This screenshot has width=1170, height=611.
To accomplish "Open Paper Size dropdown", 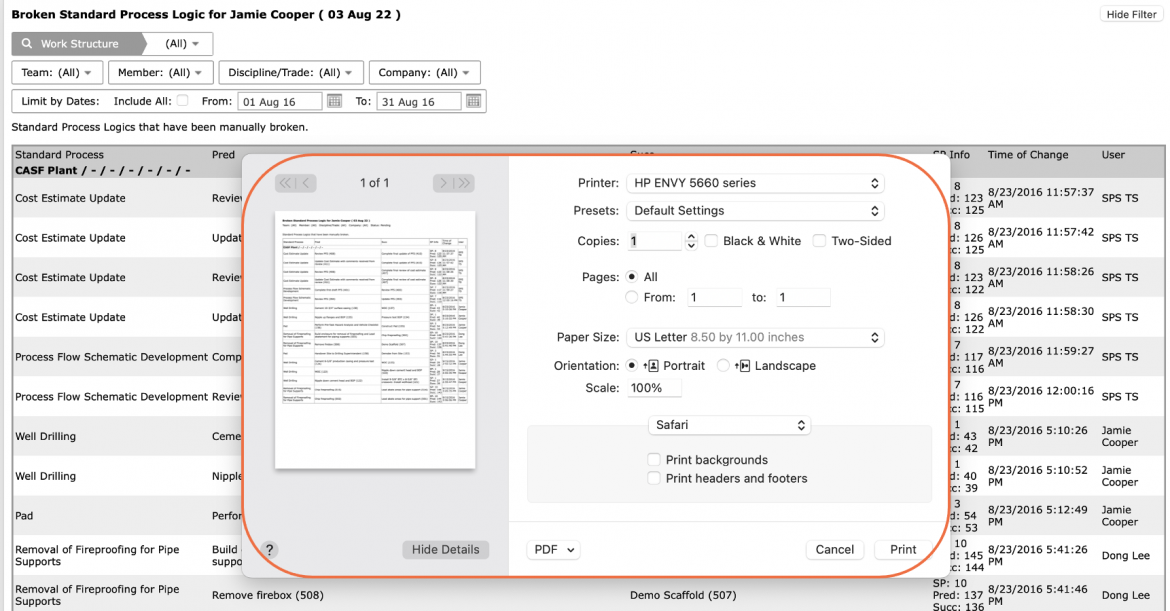I will pos(755,337).
